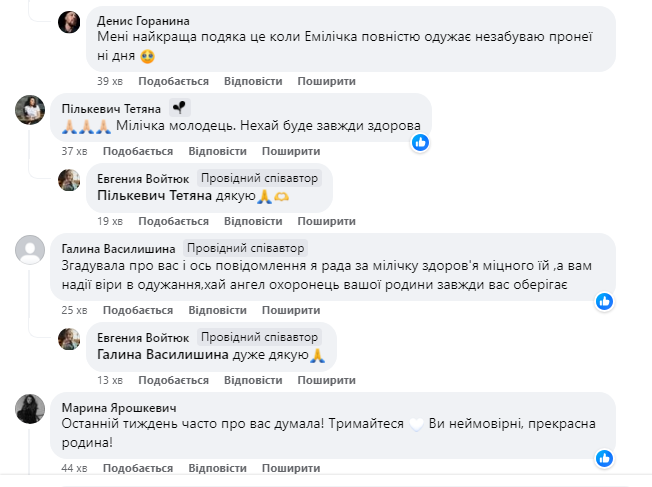Click mention of Галина Василишина in reply
The image size is (652, 487).
[156, 354]
